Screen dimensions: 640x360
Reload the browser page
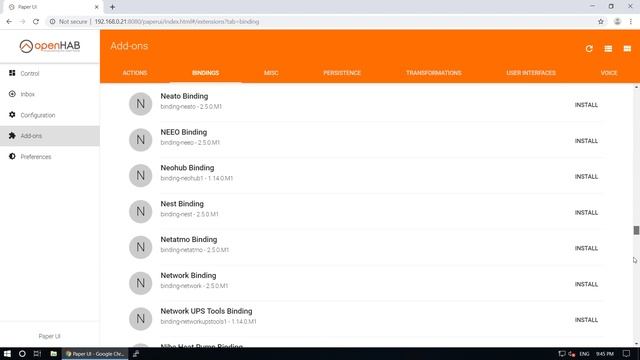[x=36, y=22]
